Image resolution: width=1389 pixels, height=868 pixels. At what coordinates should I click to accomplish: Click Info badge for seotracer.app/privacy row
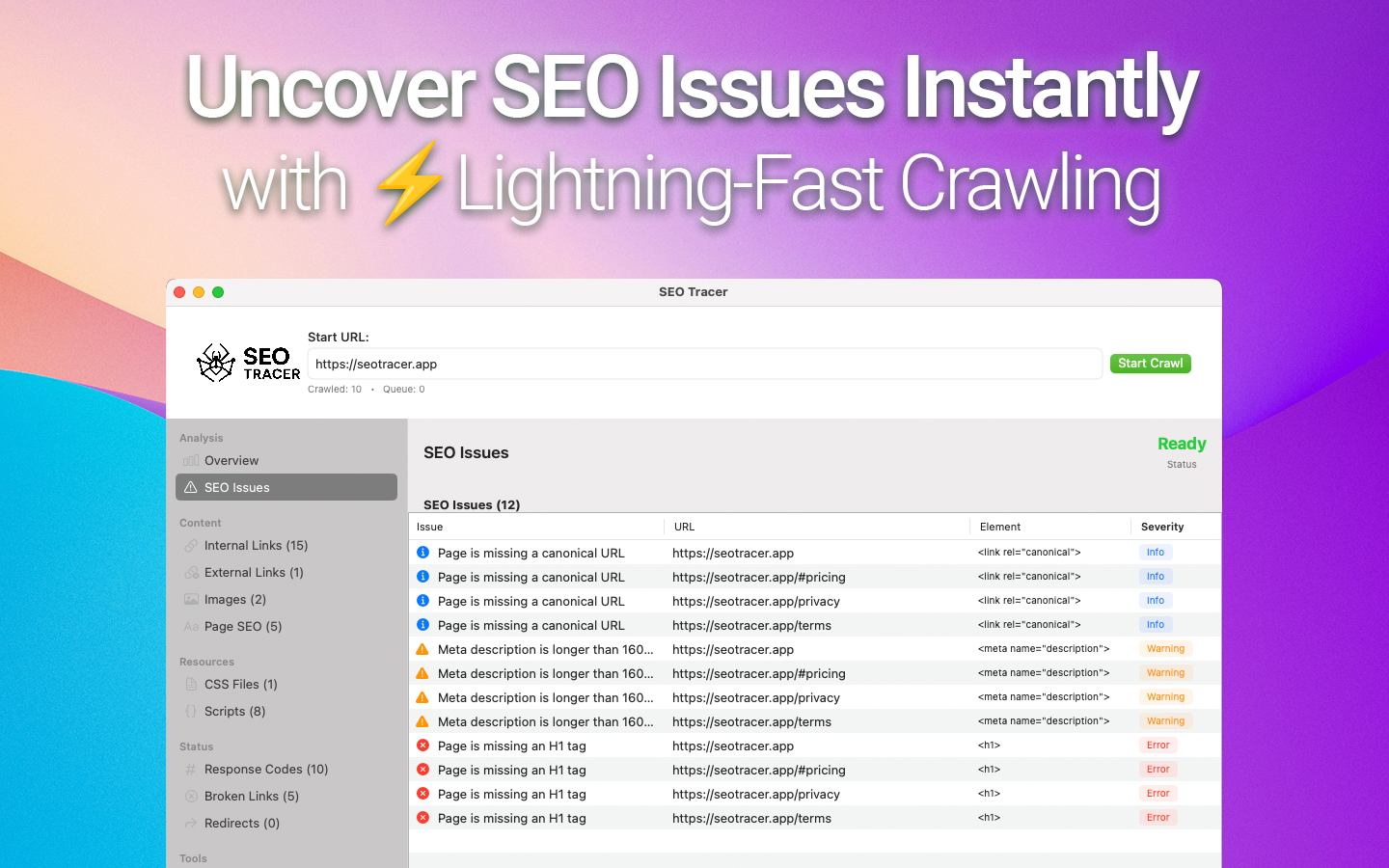point(1156,601)
